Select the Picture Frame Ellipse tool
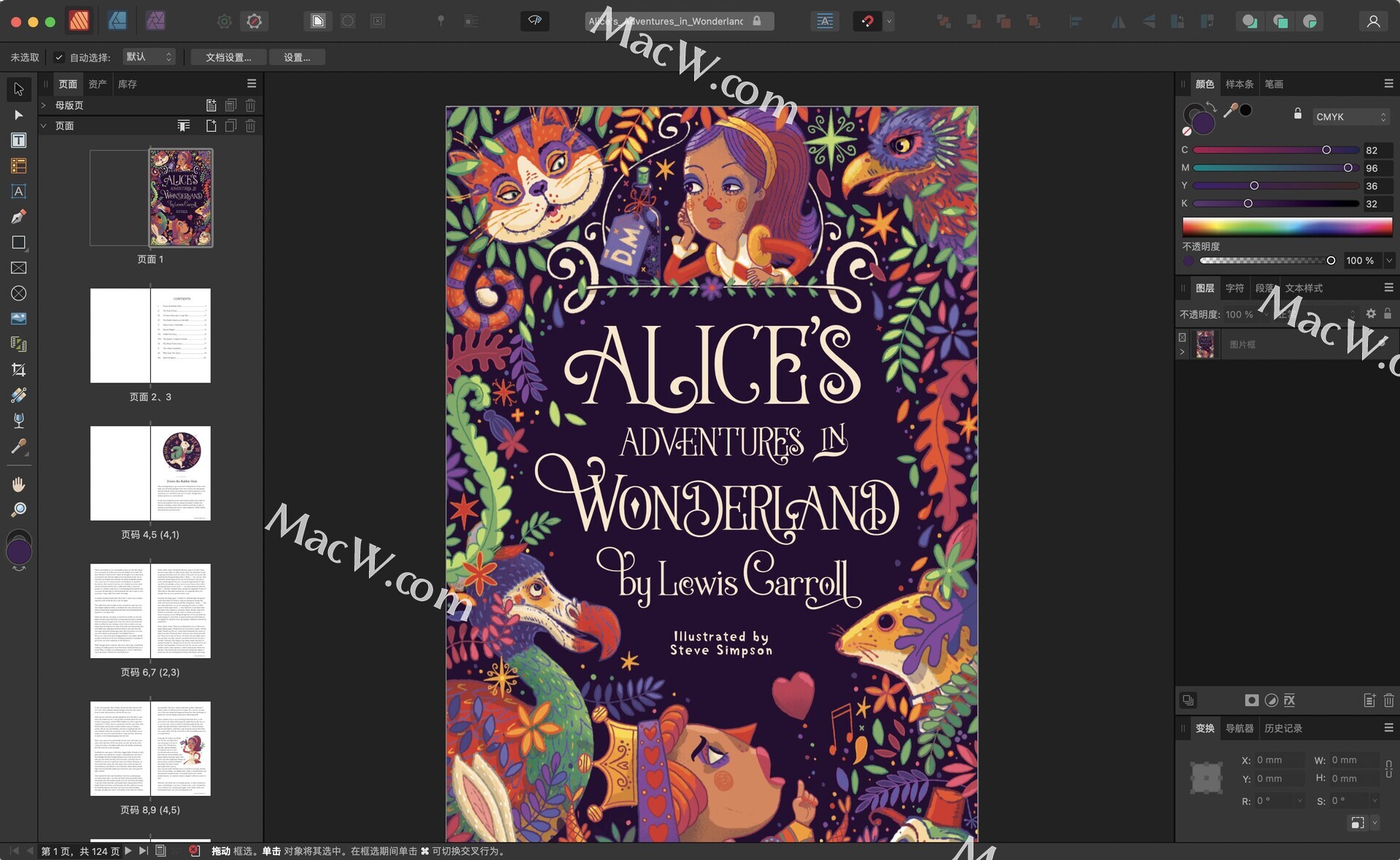1400x860 pixels. coord(19,294)
